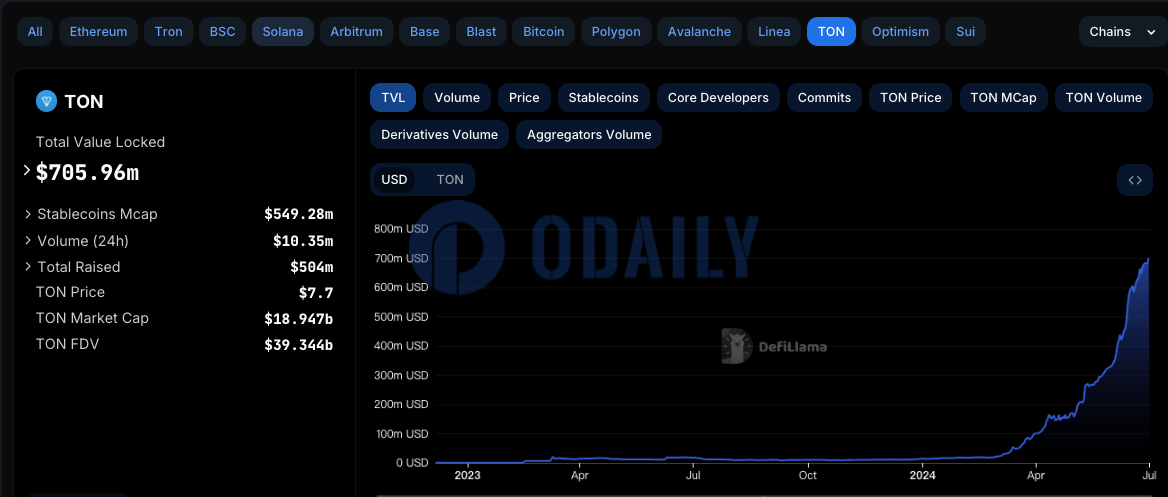Click the 800m USD axis label
This screenshot has height=497, width=1168.
pyautogui.click(x=402, y=229)
